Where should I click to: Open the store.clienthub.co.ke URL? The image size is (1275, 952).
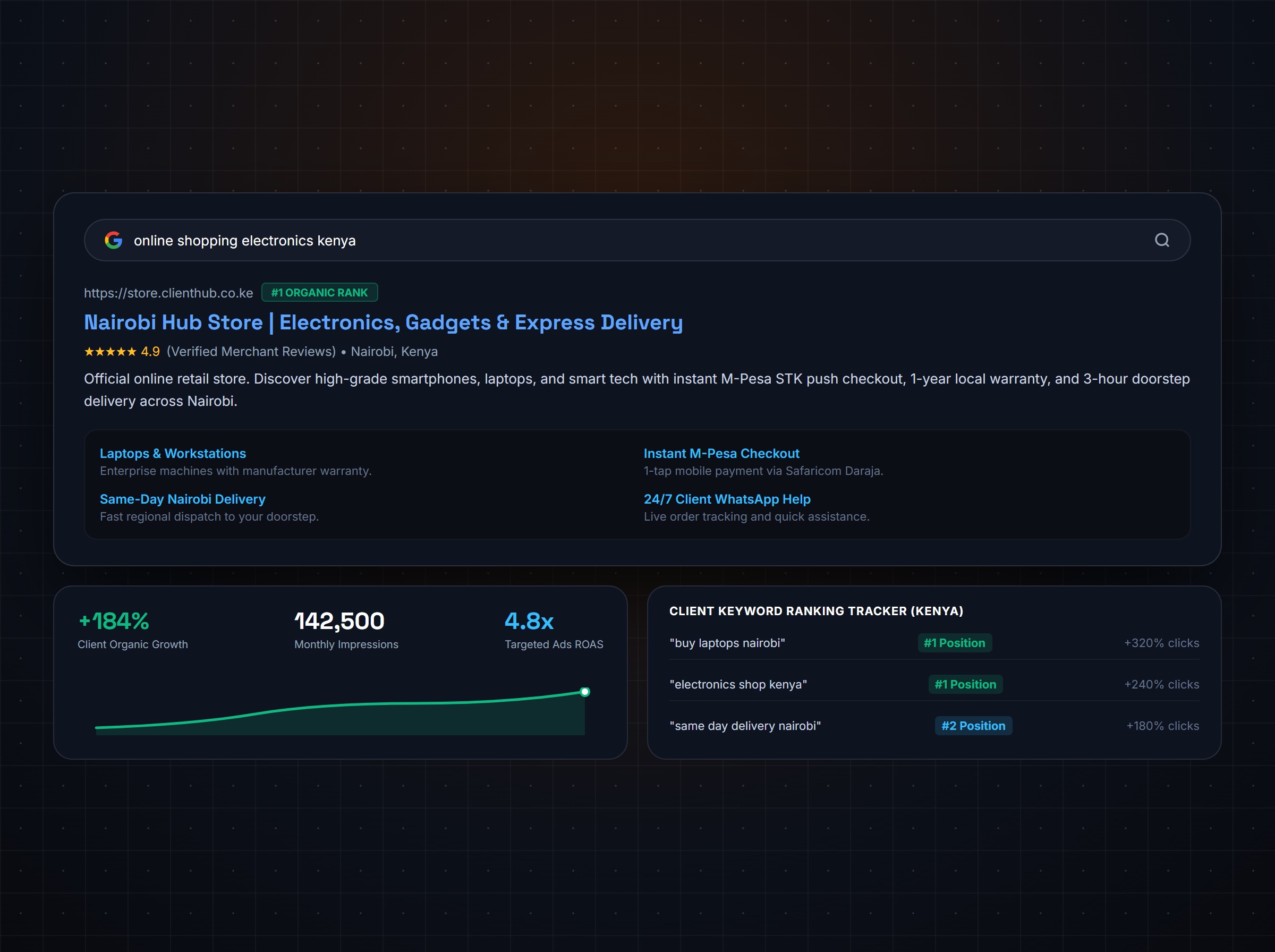(x=168, y=293)
